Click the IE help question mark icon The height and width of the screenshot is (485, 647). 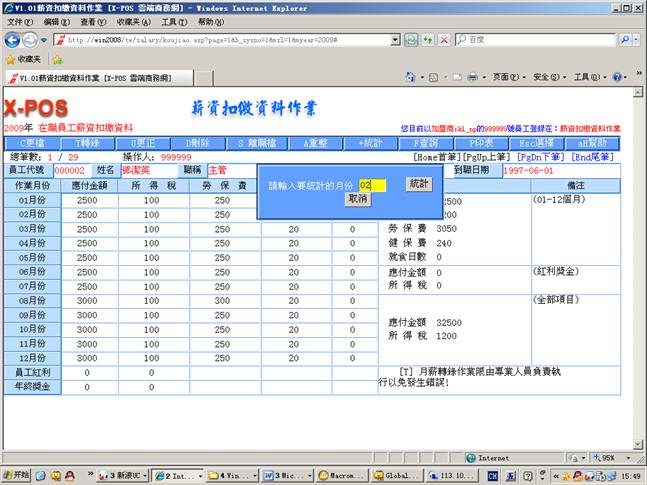[x=617, y=77]
